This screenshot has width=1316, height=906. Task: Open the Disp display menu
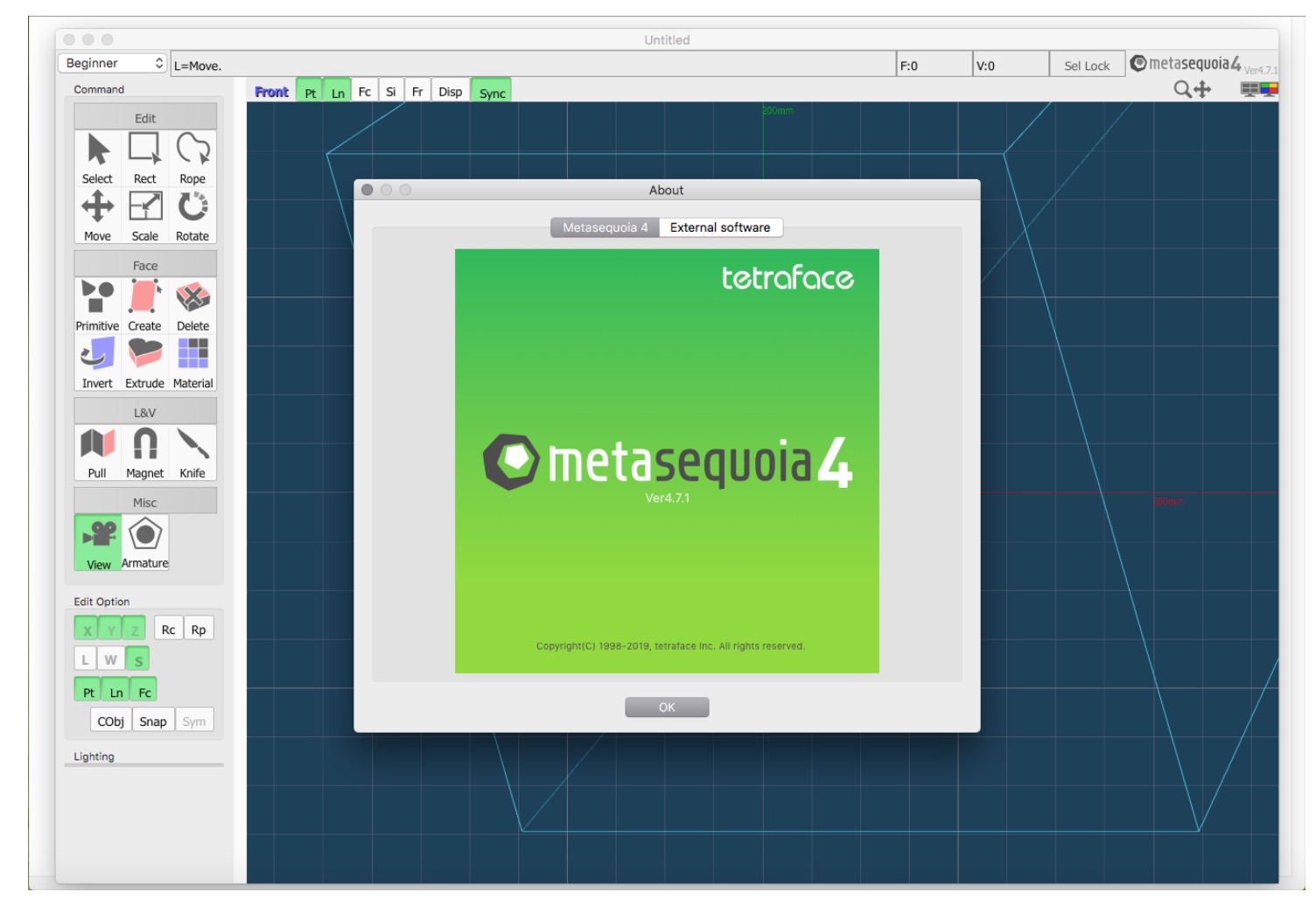451,92
